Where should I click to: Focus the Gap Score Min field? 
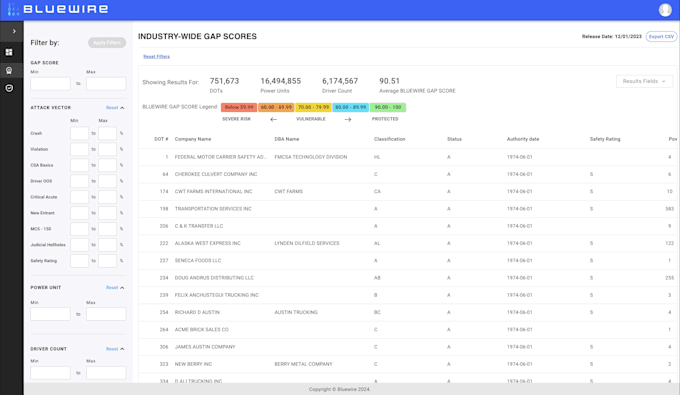point(50,84)
